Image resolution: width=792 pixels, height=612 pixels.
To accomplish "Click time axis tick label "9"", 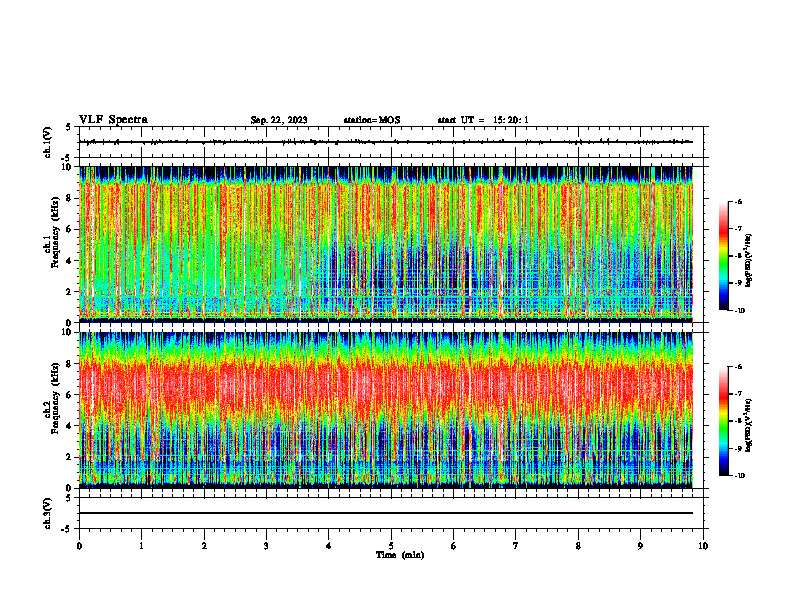I will pyautogui.click(x=640, y=546).
